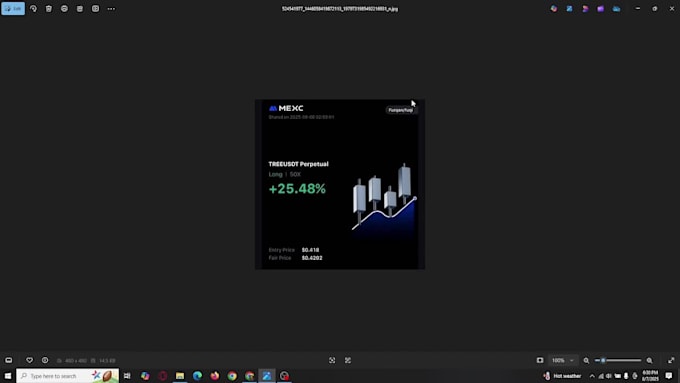Expand the hidden system tray icons chevron
680x383 pixels.
click(592, 376)
